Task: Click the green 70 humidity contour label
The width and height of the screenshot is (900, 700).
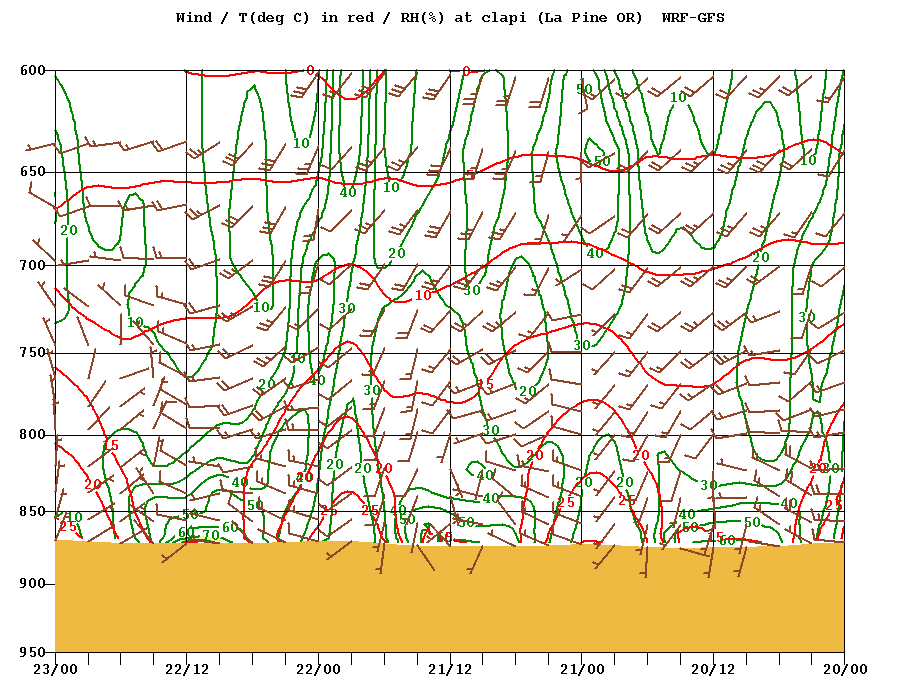Action: (211, 535)
